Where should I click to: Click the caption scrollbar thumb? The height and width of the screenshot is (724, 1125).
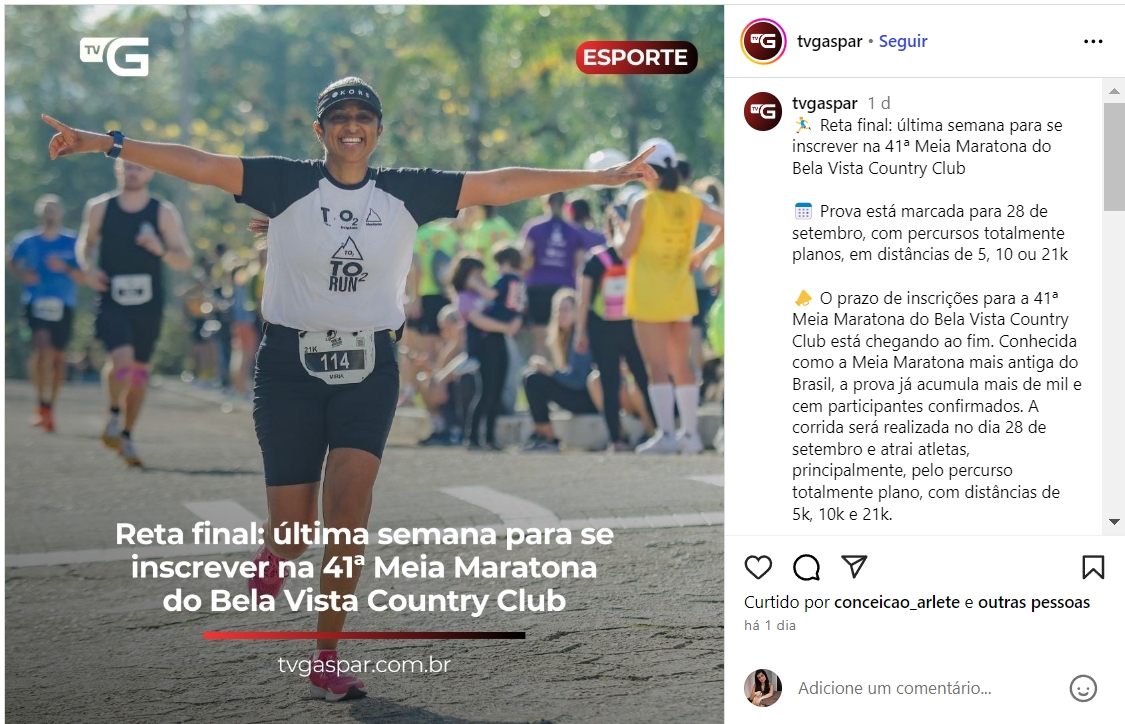point(1114,157)
